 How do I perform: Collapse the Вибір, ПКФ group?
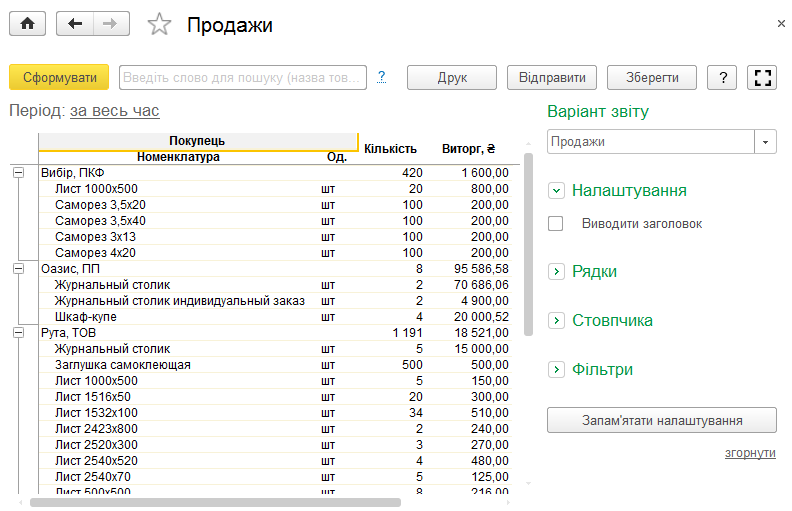(18, 173)
